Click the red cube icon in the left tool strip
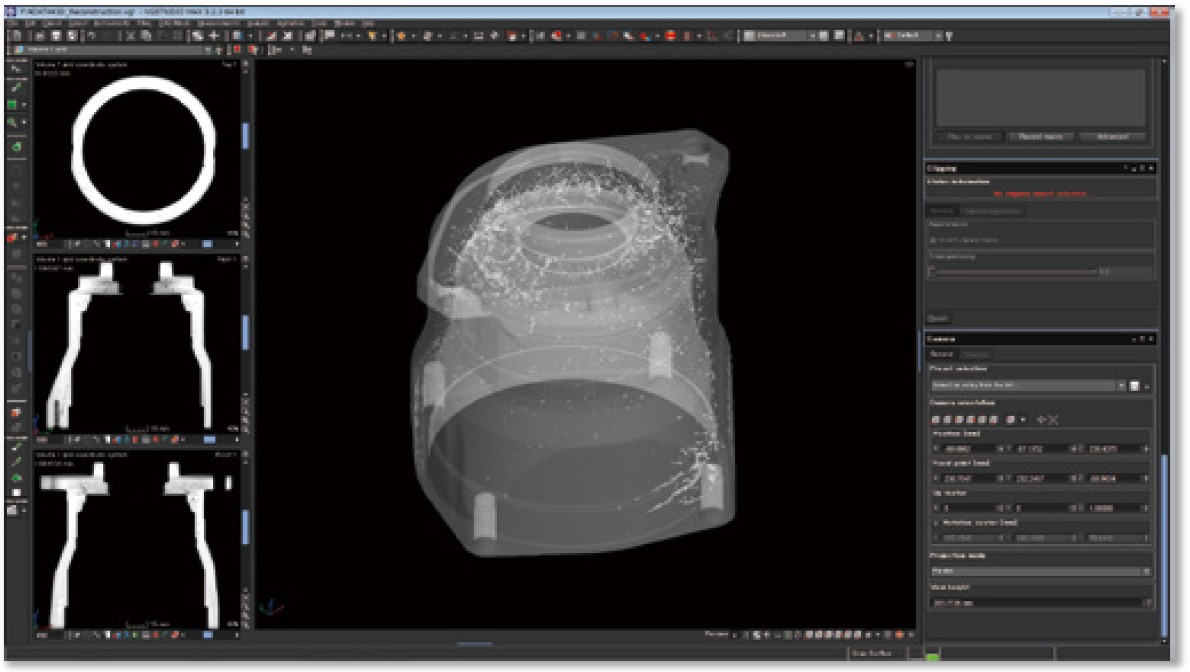Image resolution: width=1190 pixels, height=672 pixels. [12, 238]
